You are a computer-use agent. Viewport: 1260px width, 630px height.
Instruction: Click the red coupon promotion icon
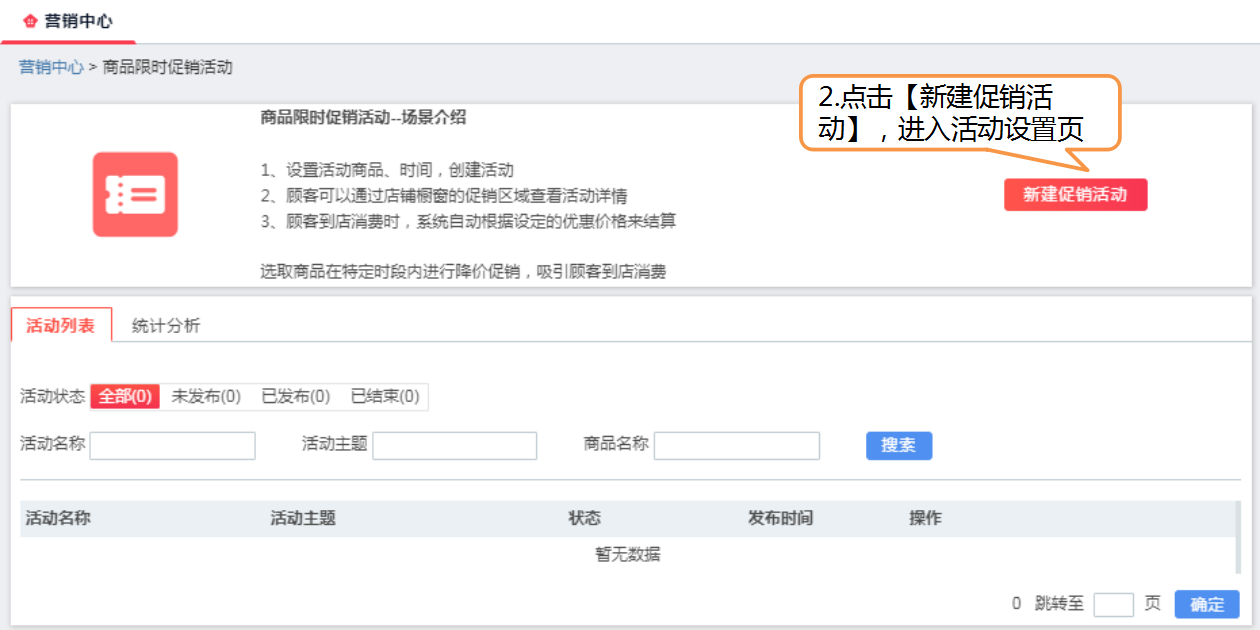click(135, 194)
